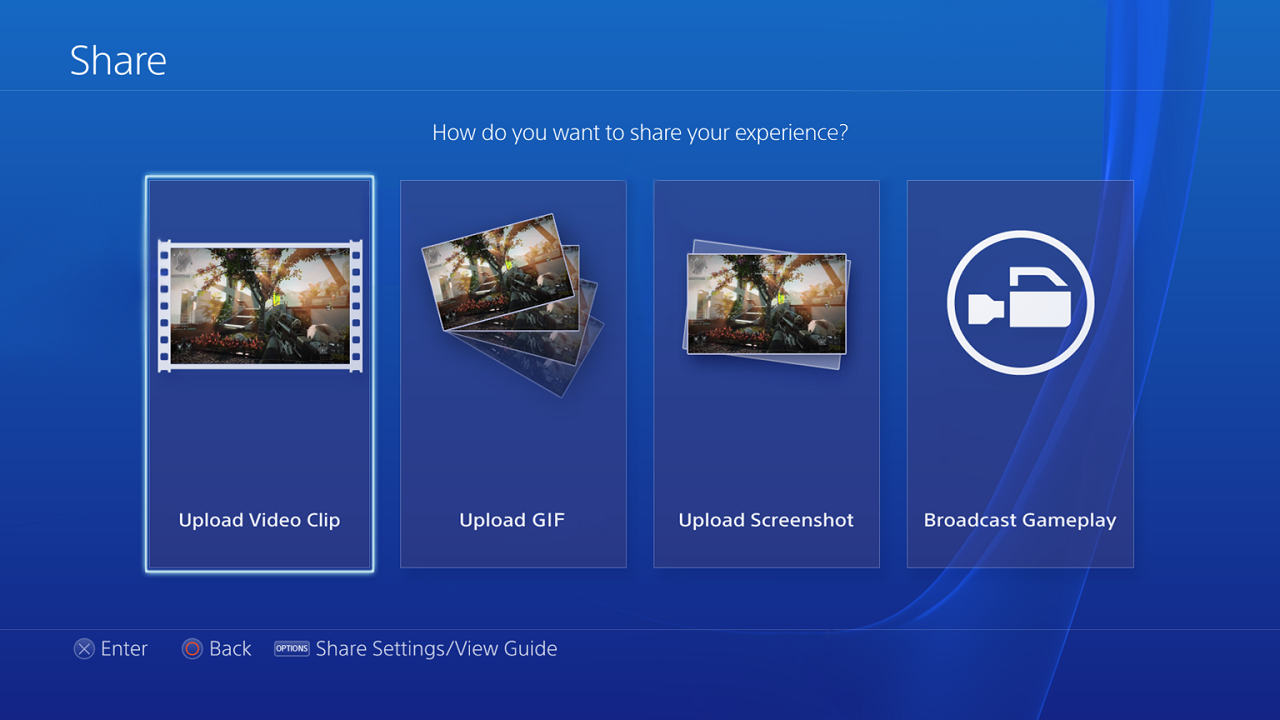Open Share Settings/View Guide
This screenshot has height=720, width=1280.
click(436, 649)
